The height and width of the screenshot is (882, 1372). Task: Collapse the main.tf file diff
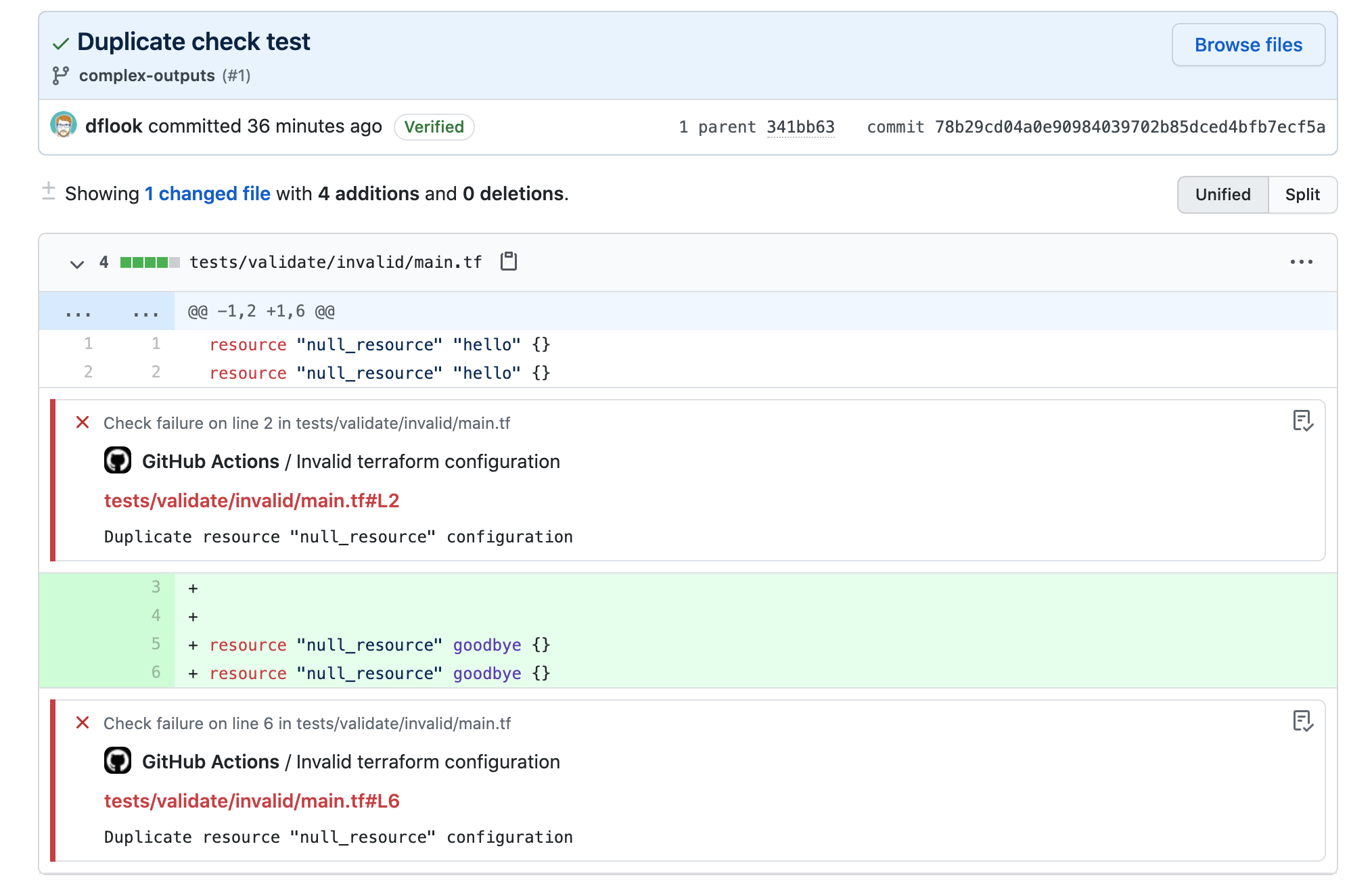coord(77,263)
